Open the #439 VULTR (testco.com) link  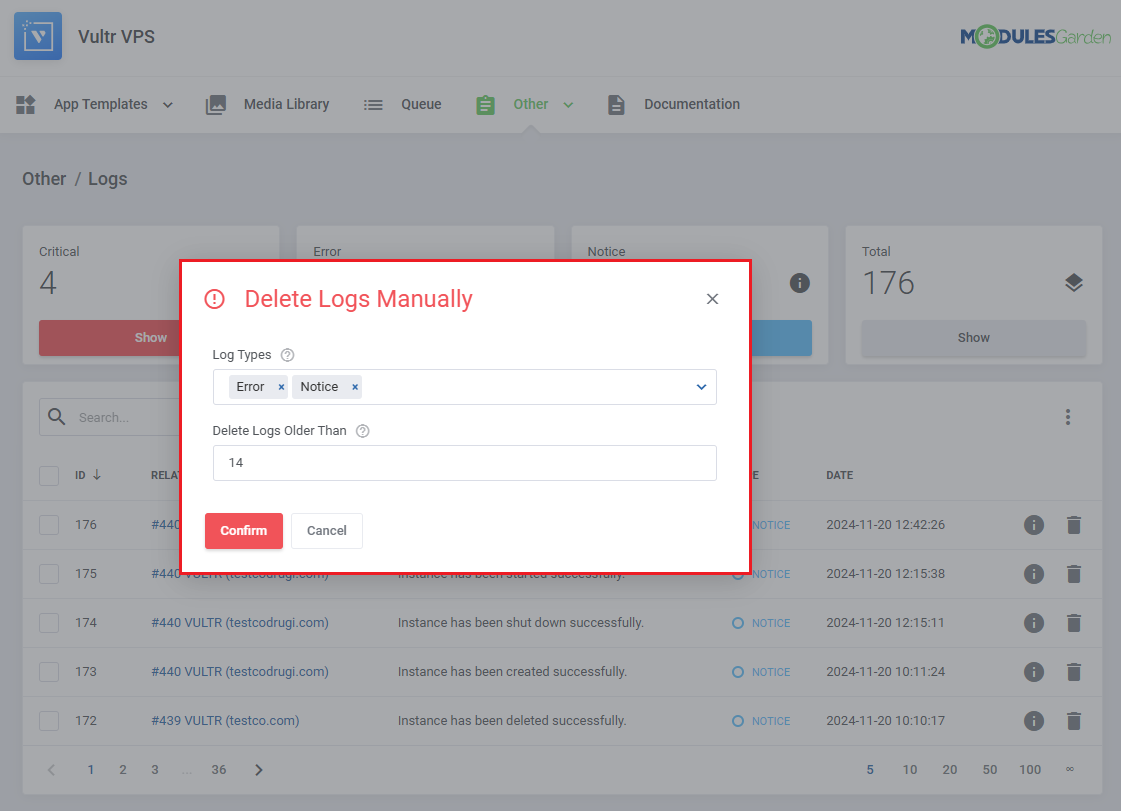tap(225, 721)
